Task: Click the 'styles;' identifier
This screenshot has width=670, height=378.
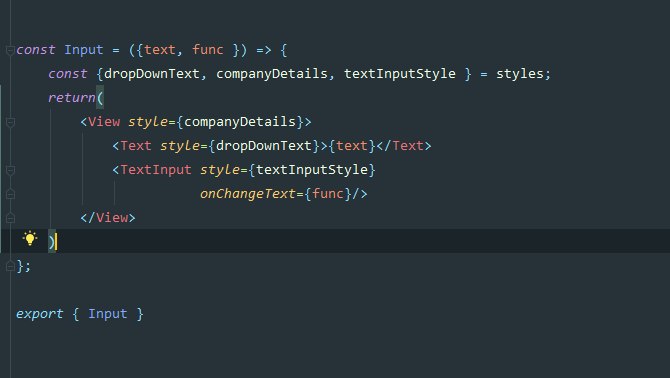Action: point(523,74)
